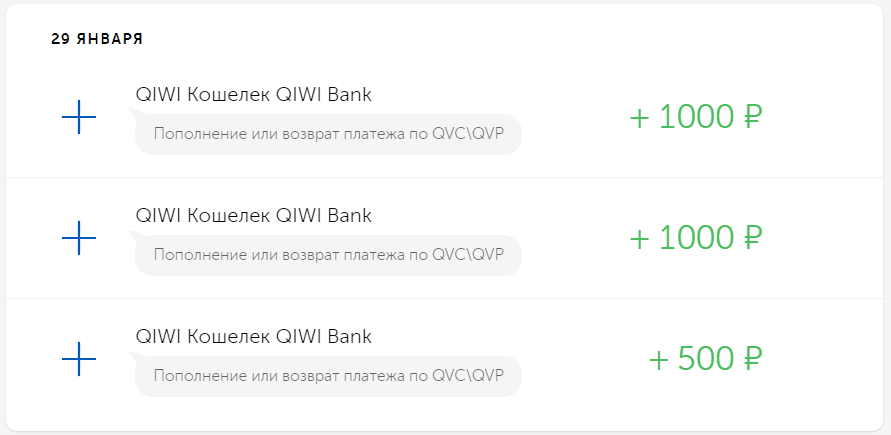Select the second transaction's gray comment bubble
The height and width of the screenshot is (435, 891).
pos(328,255)
